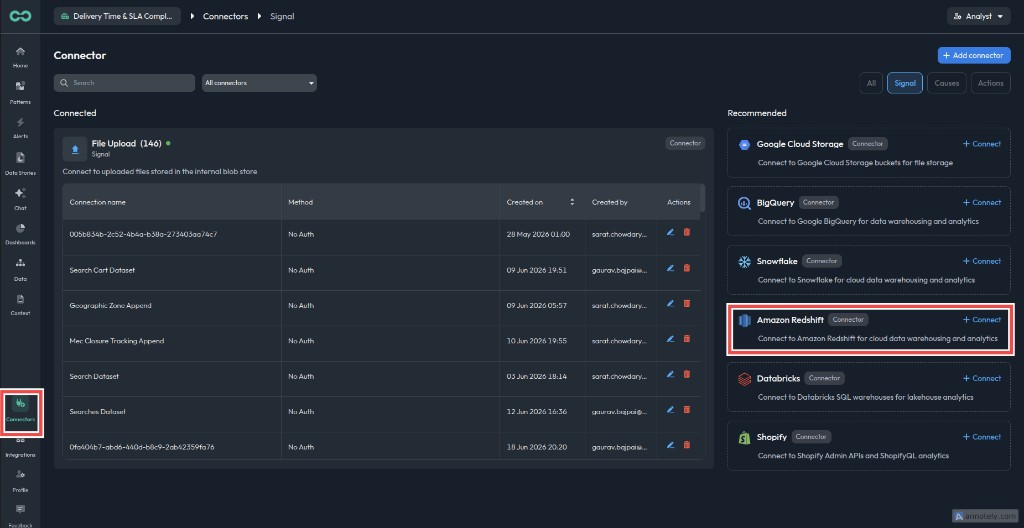This screenshot has width=1024, height=528.
Task: Delete the 0fa404b7 connection row
Action: (x=686, y=444)
